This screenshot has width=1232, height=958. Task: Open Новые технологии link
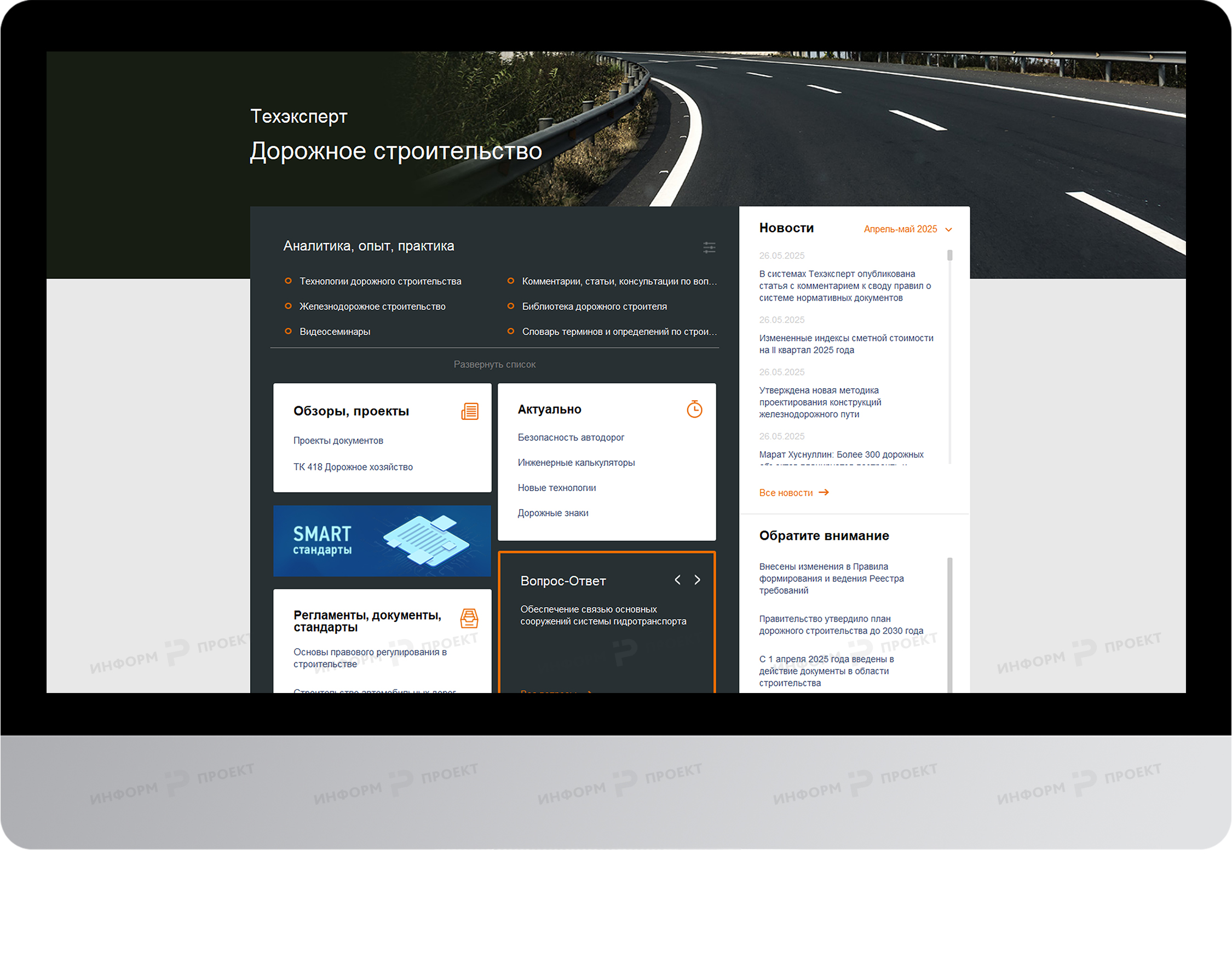(x=557, y=488)
